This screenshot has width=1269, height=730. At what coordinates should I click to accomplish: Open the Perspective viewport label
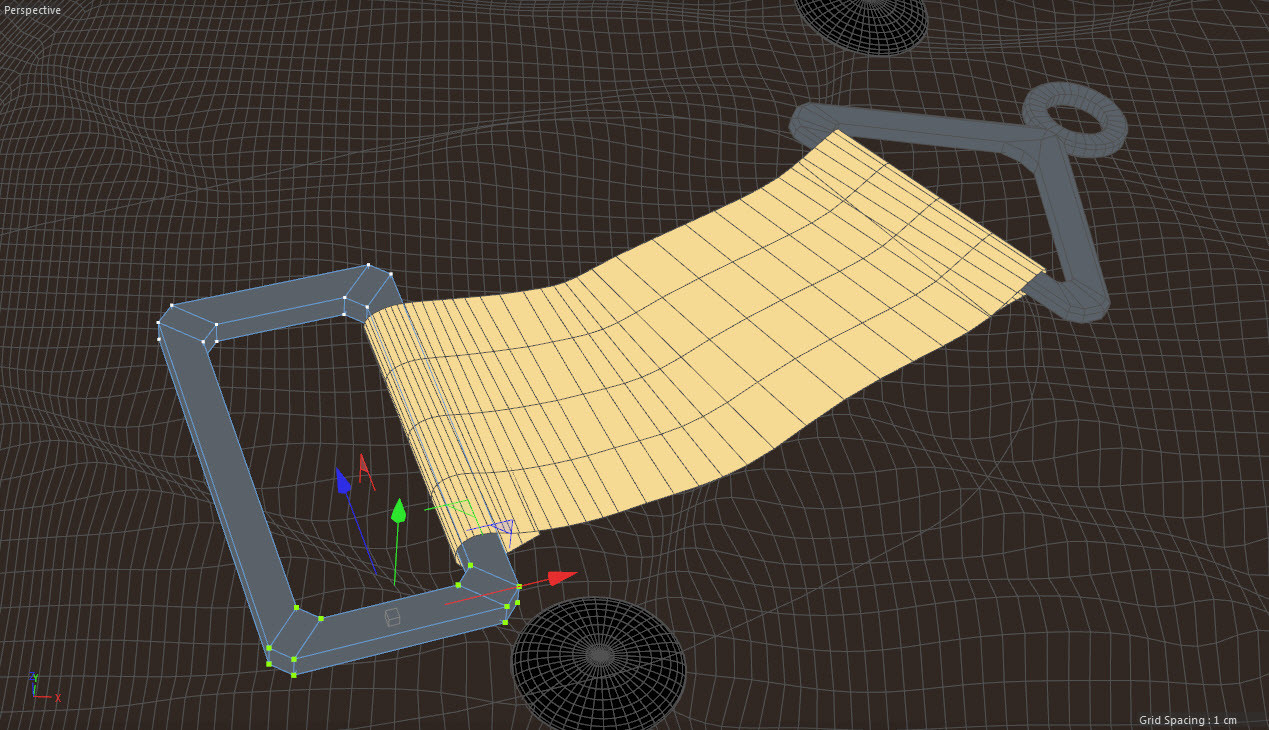32,10
